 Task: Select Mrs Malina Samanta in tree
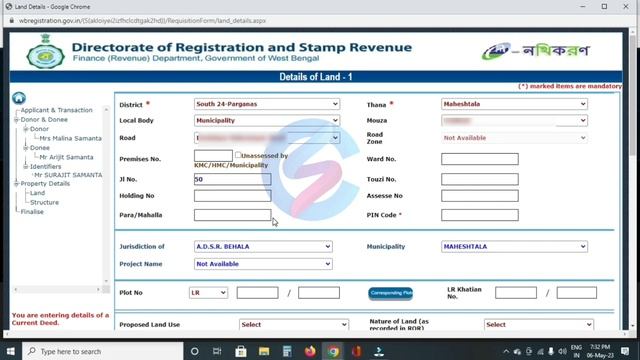[70, 138]
